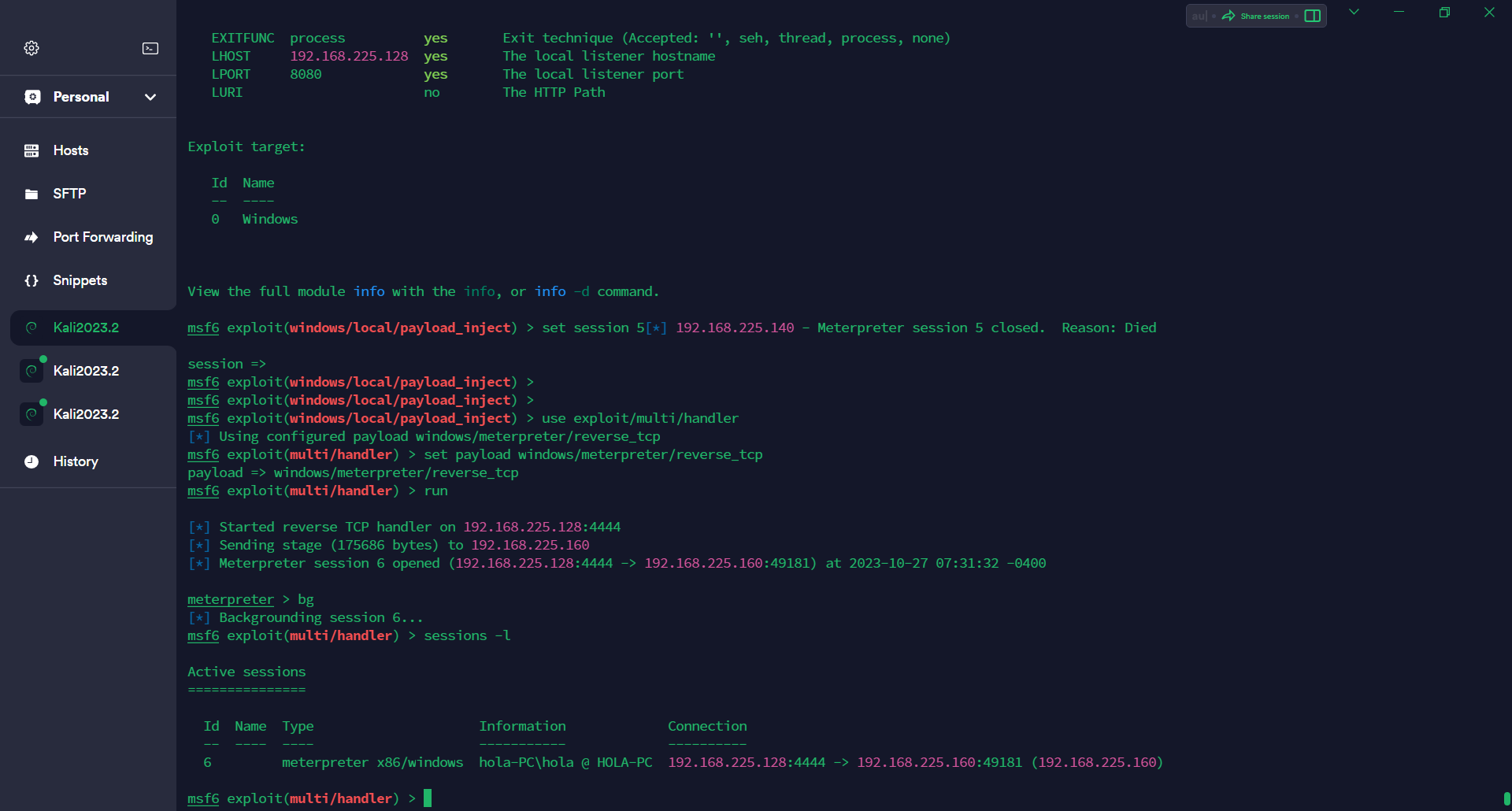Click the 'Windows' exploit target name
The image size is (1512, 811).
click(x=270, y=219)
